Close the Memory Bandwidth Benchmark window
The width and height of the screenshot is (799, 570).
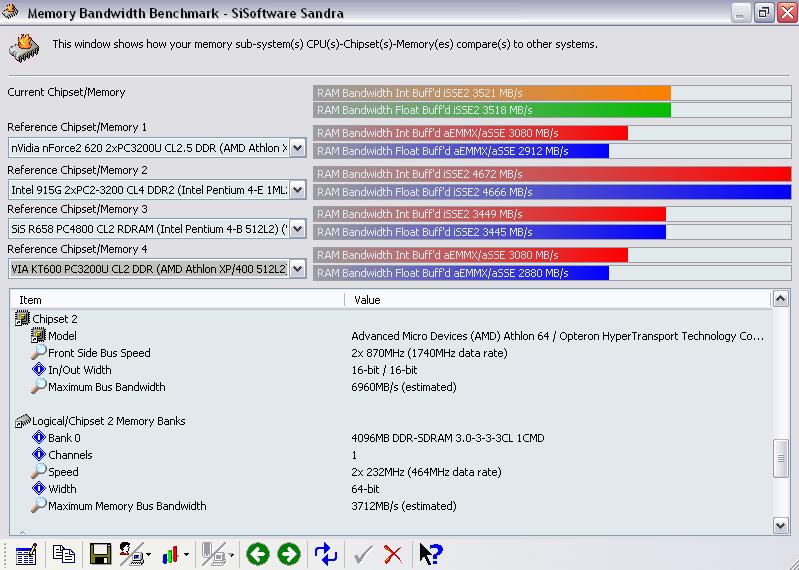pyautogui.click(x=787, y=12)
